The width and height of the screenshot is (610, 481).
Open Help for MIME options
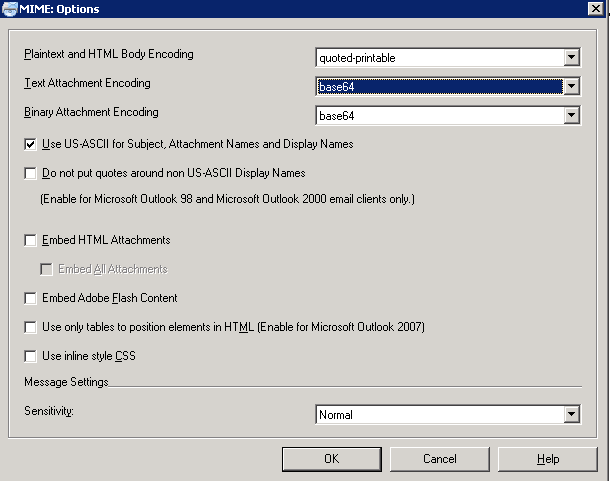coord(548,459)
